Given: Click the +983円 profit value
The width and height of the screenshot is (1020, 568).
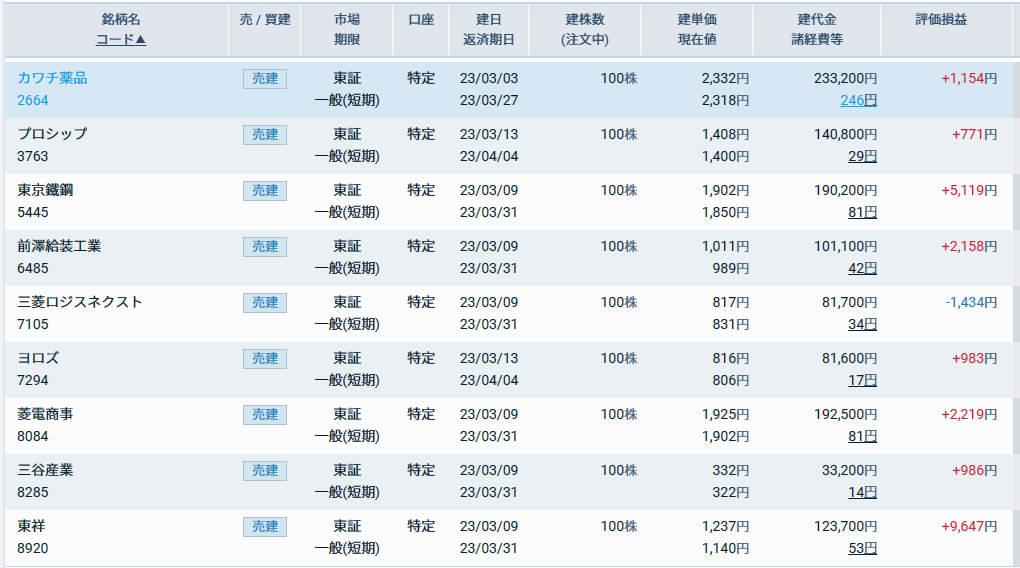Looking at the screenshot, I should tap(974, 358).
